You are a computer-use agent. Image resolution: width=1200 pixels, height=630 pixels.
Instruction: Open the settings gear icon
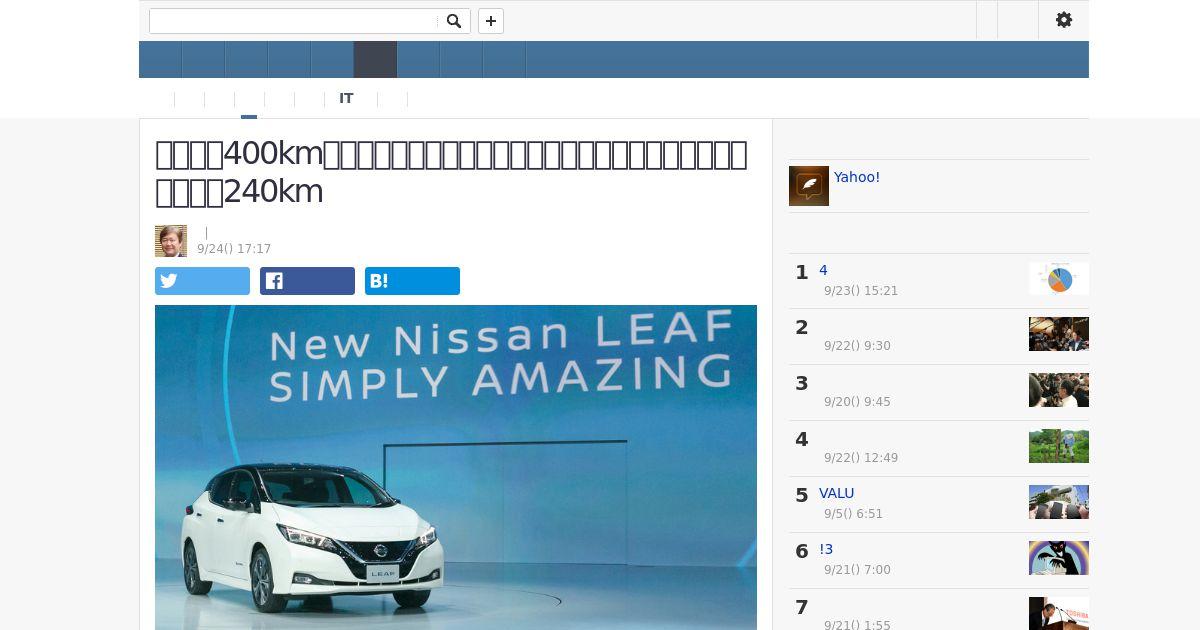[1064, 20]
